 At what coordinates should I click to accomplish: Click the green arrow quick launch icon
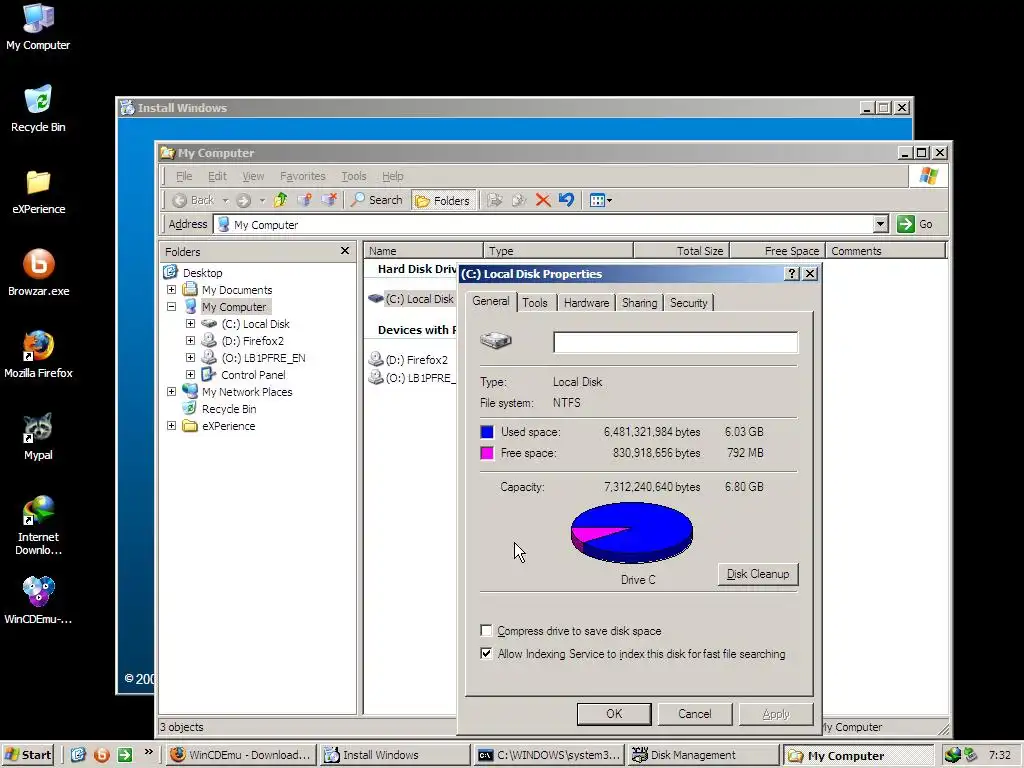(x=125, y=755)
